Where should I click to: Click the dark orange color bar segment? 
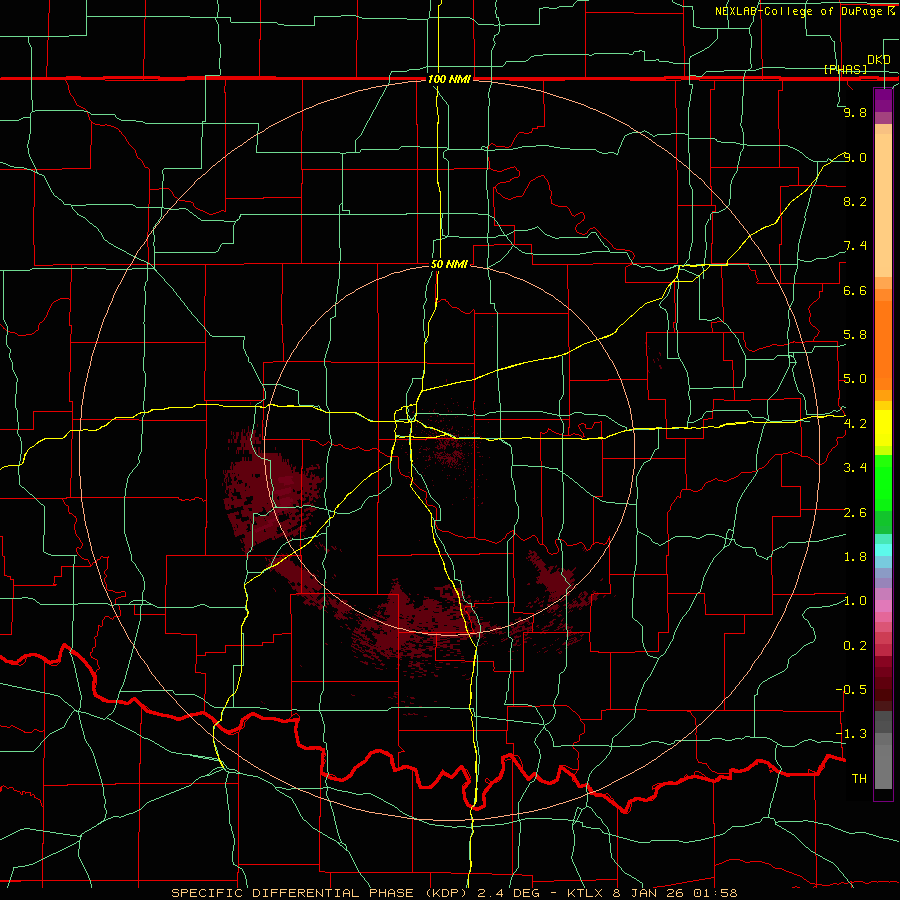coord(883,345)
